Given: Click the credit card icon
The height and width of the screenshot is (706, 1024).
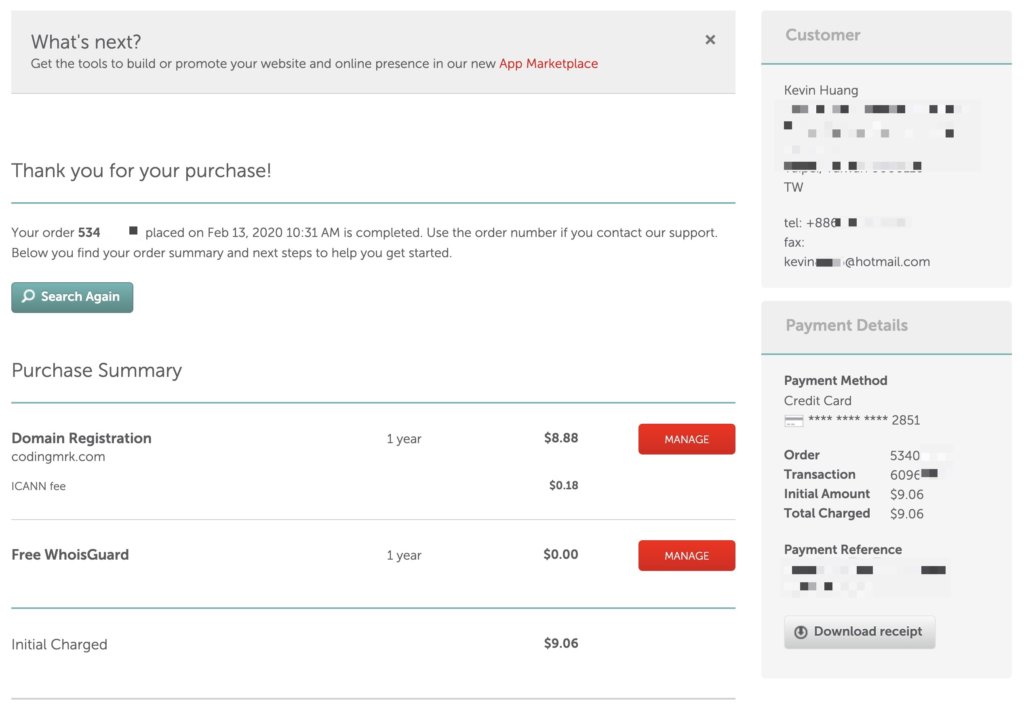Looking at the screenshot, I should pyautogui.click(x=793, y=421).
